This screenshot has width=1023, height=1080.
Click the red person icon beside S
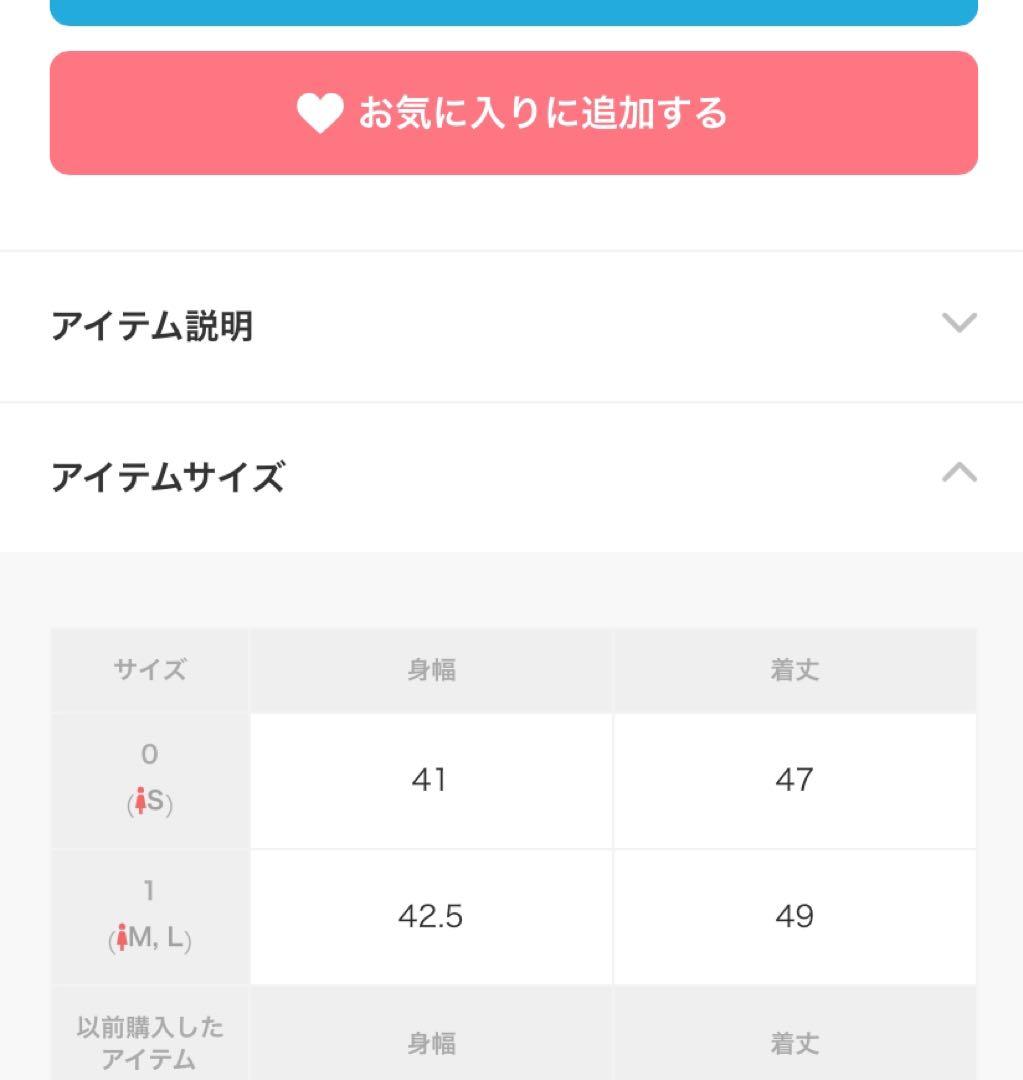pos(141,802)
